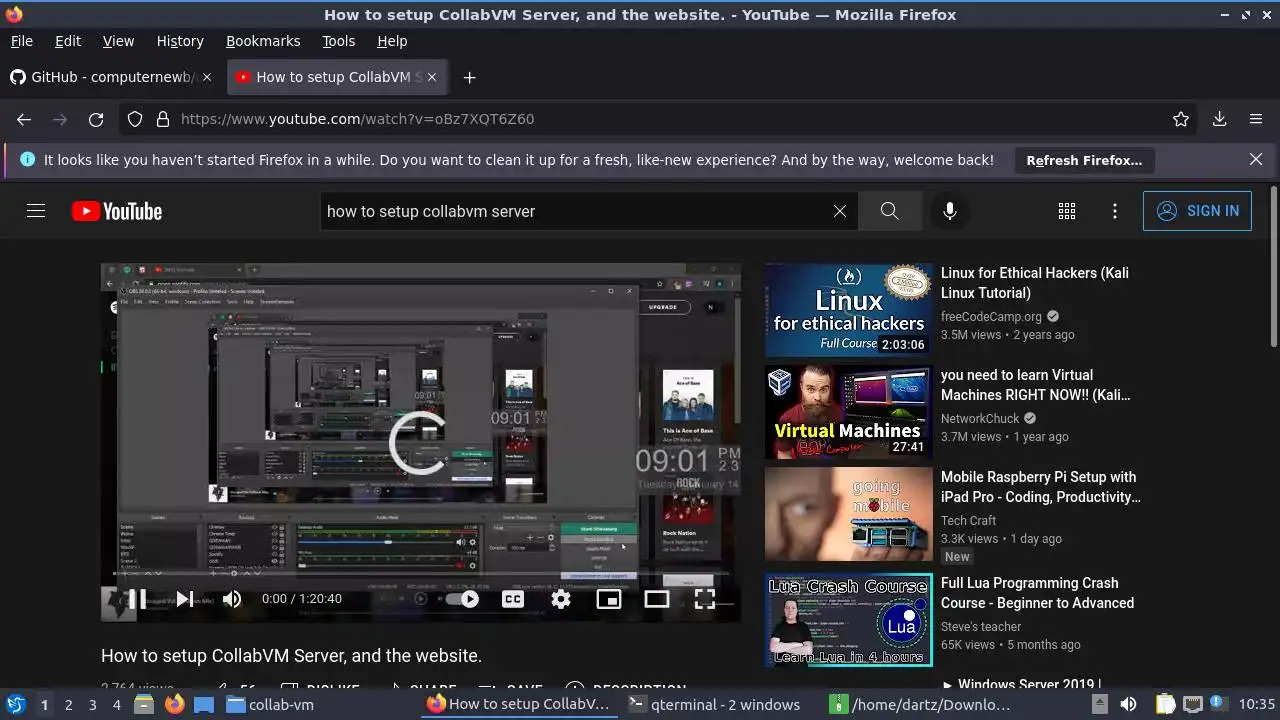Screen dimensions: 1280x720
Task: Mute the video player volume
Action: pos(232,599)
